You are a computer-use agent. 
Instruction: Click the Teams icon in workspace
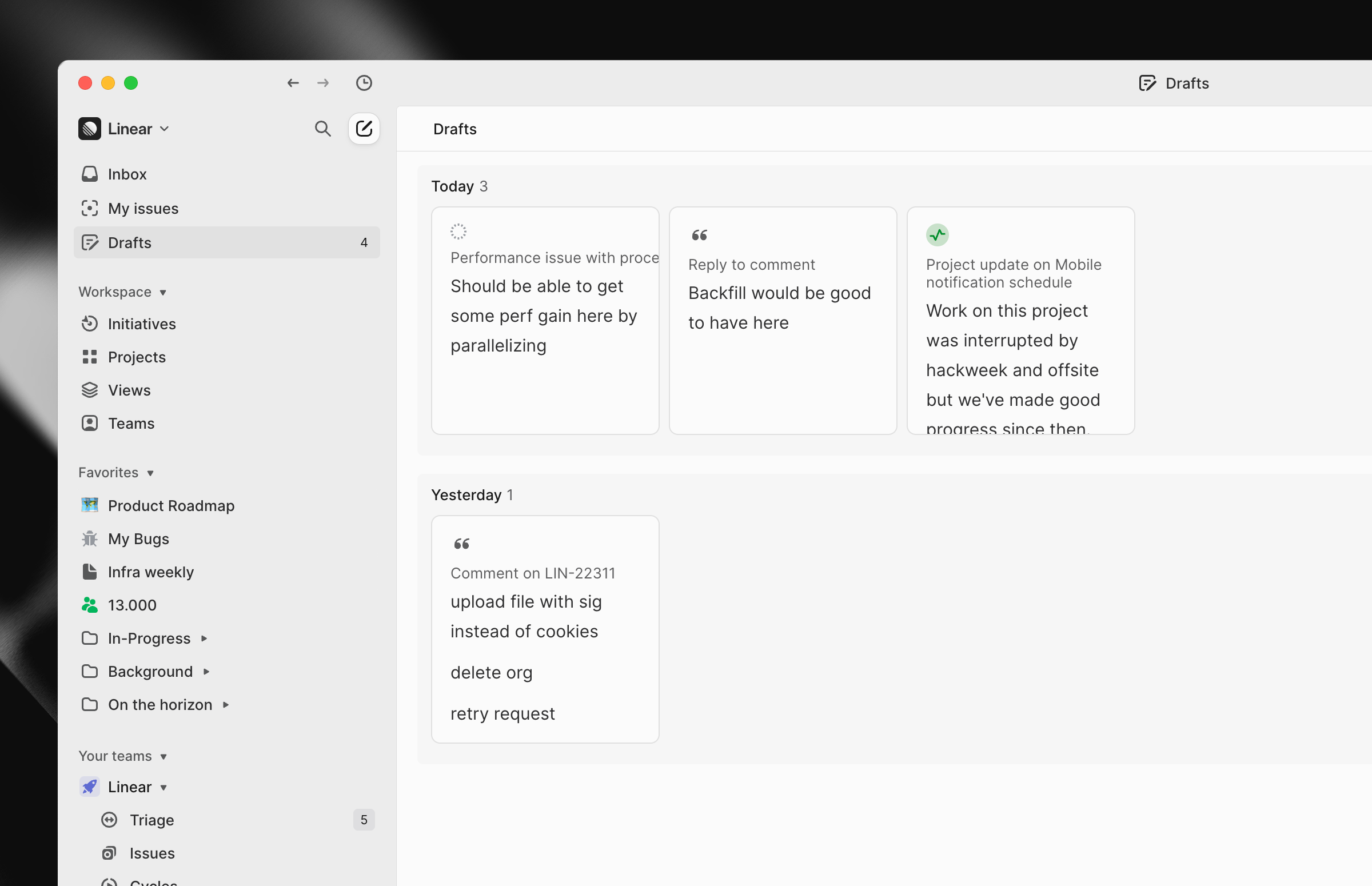point(91,422)
